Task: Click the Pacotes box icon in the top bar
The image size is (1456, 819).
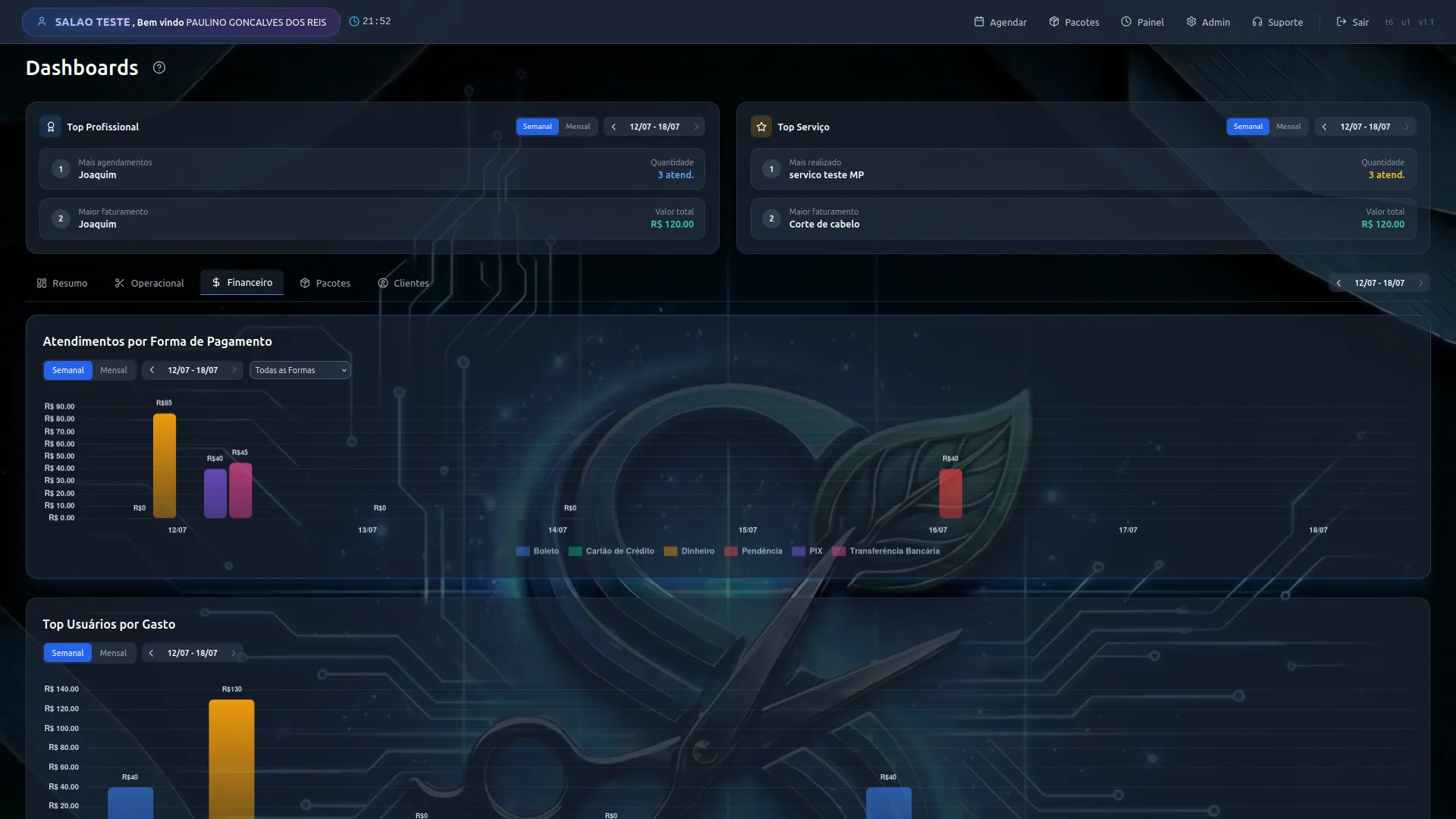Action: tap(1054, 22)
